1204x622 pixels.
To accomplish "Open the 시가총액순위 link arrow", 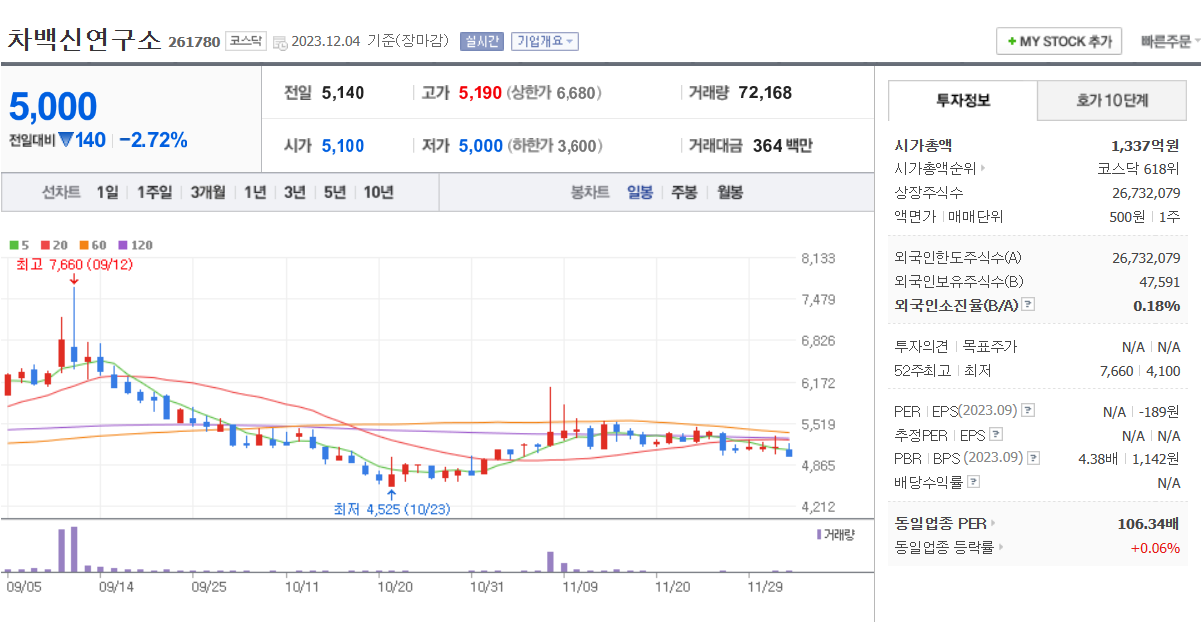I will tap(983, 169).
